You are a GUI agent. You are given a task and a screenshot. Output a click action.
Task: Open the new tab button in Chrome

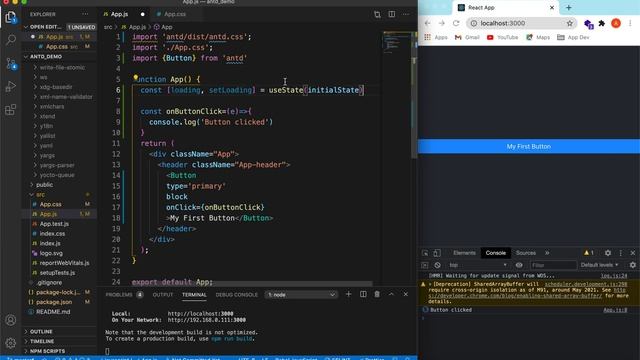coord(569,7)
